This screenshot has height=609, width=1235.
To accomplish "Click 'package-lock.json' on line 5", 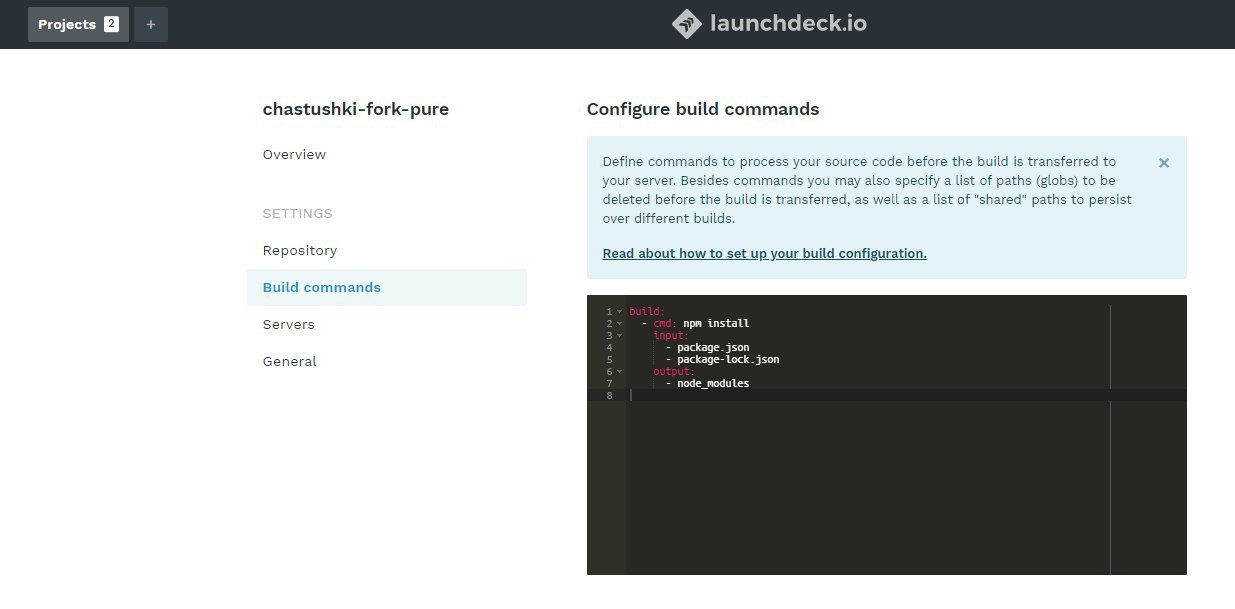I will (x=728, y=360).
